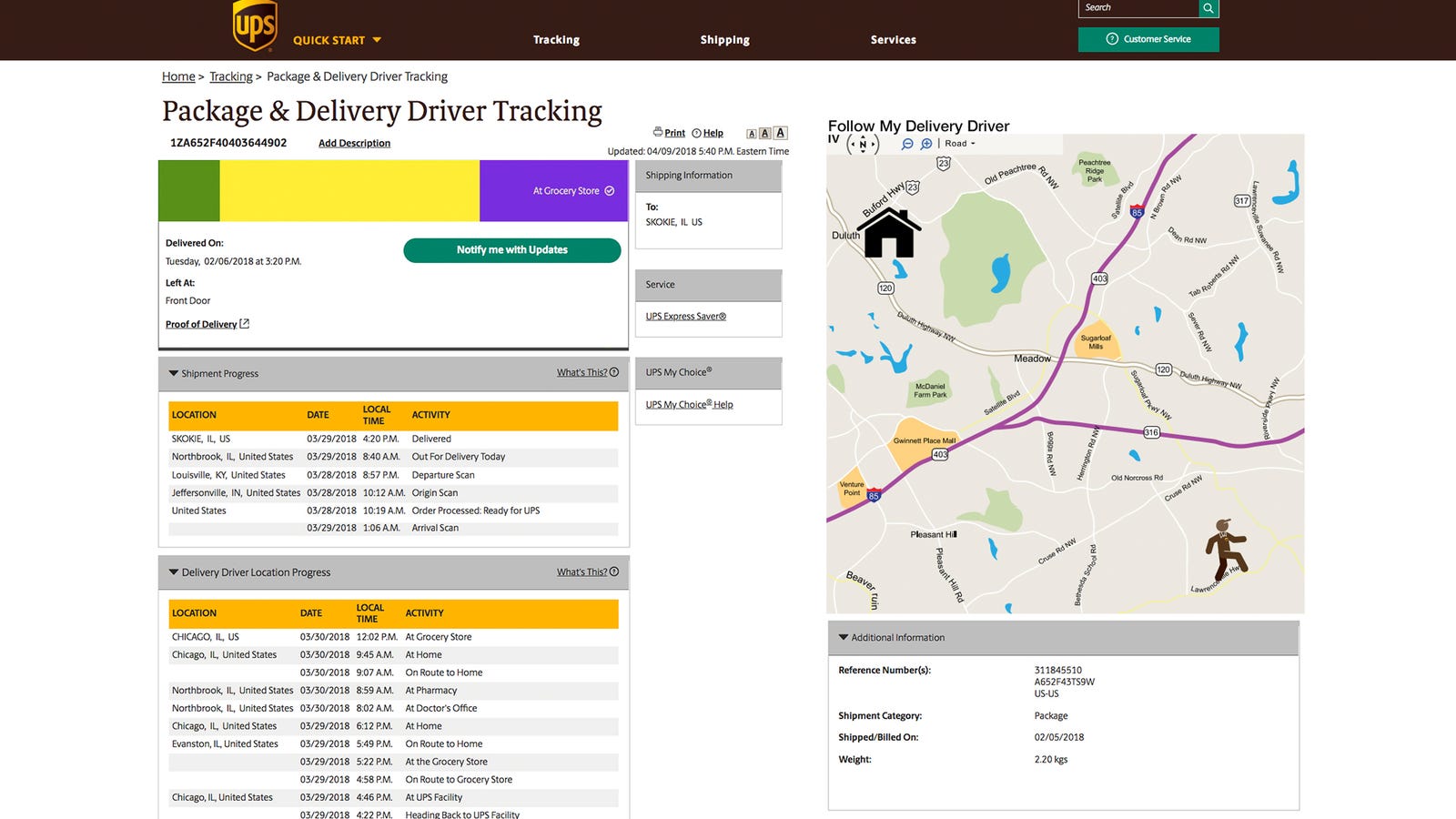Collapse the Additional Information section
The height and width of the screenshot is (819, 1456).
(x=843, y=638)
